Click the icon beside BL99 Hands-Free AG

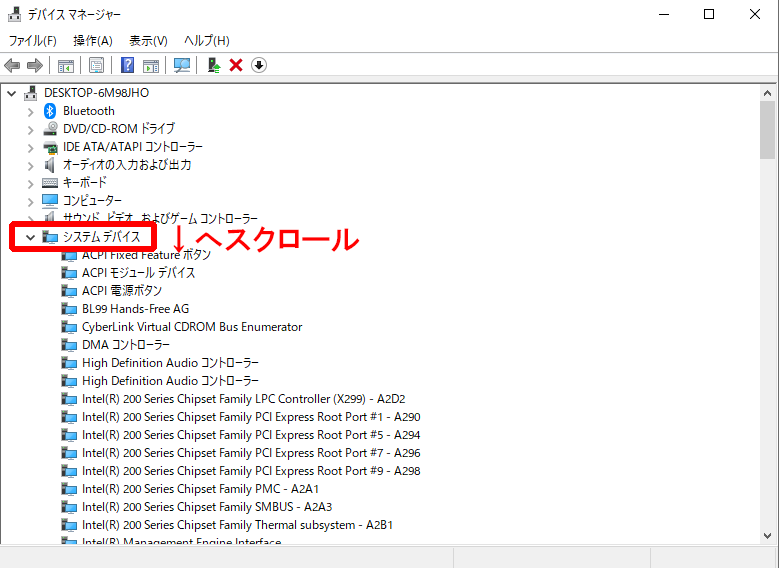(x=69, y=309)
